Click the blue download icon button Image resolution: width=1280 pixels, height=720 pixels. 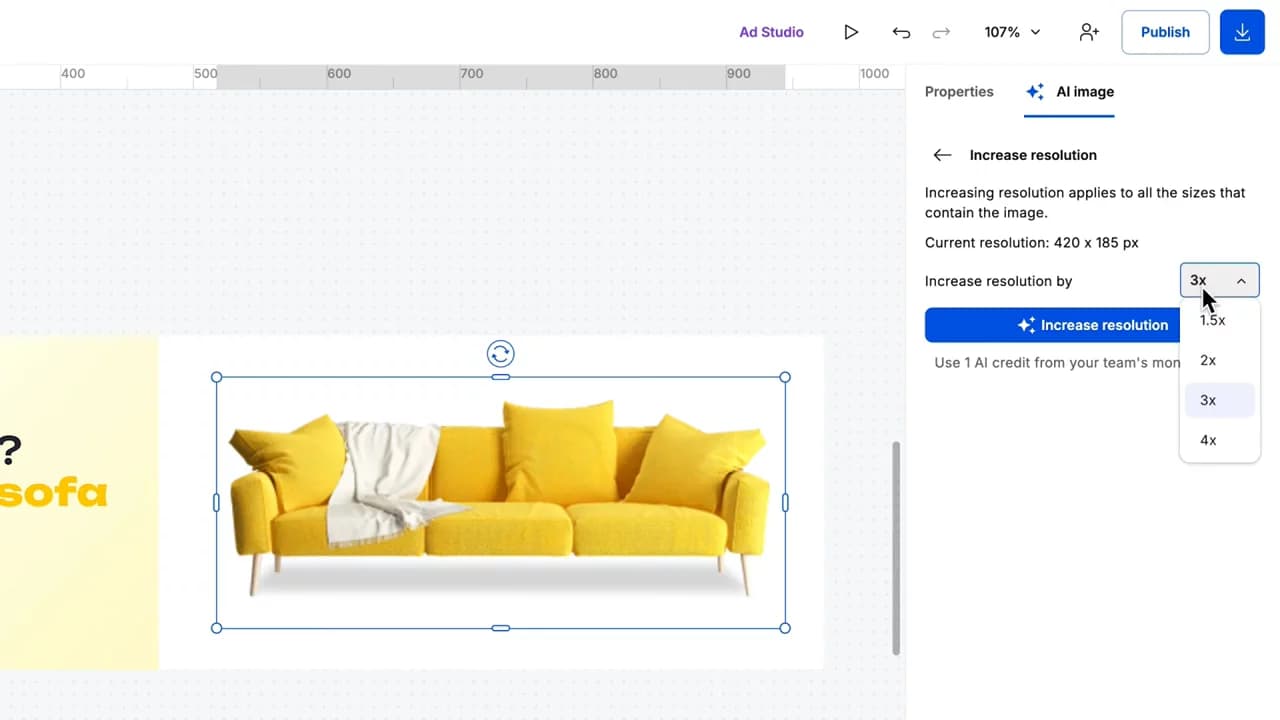point(1242,32)
